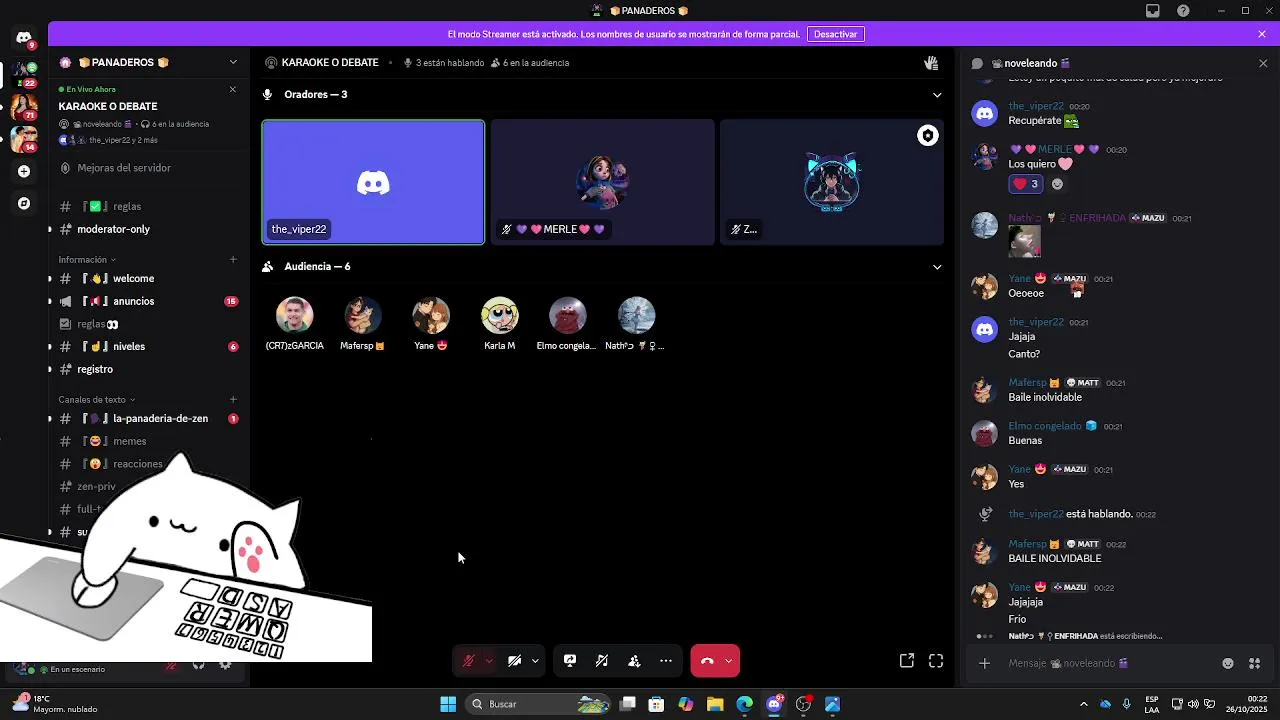Click the message input field for noveleando
Viewport: 1280px width, 720px height.
[x=1110, y=663]
